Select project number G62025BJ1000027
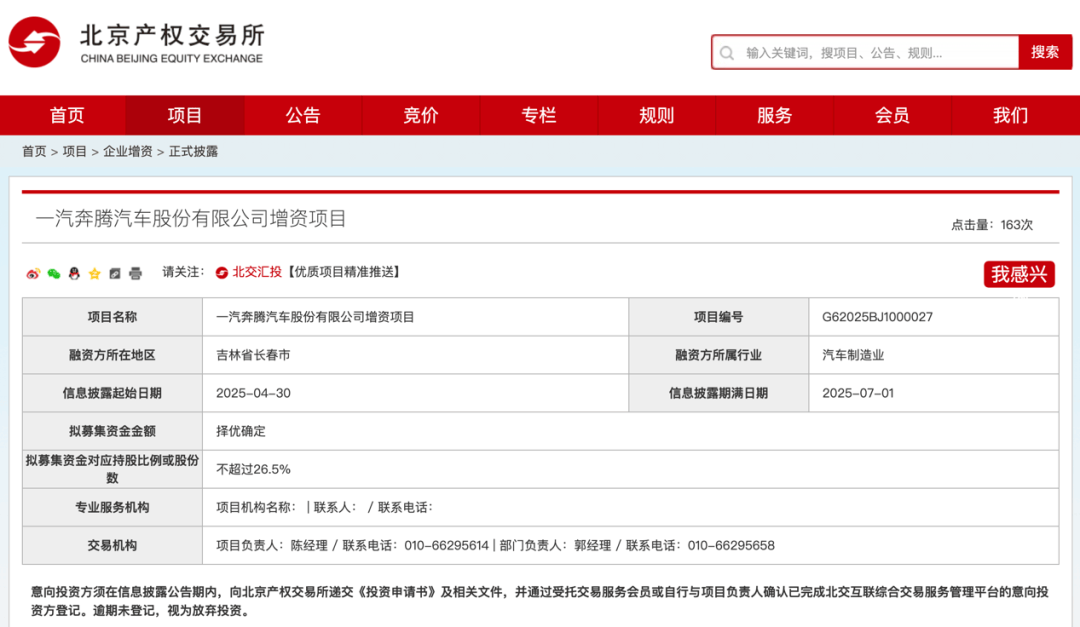Screen dimensions: 1080x627 tap(878, 317)
